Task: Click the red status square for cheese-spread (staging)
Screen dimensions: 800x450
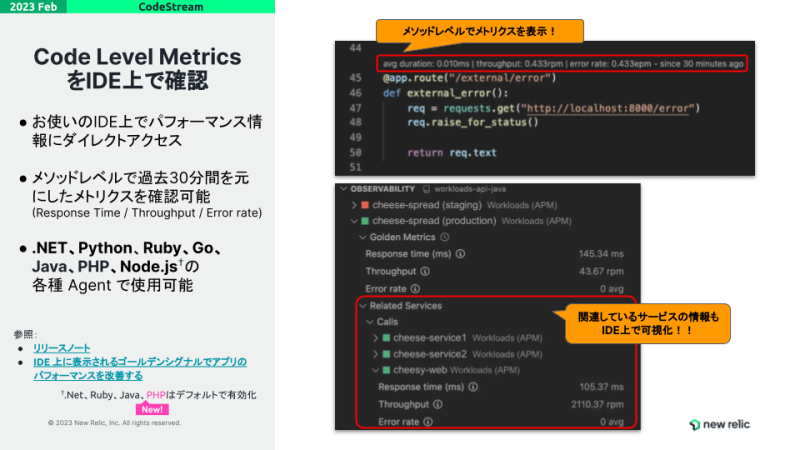Action: tap(365, 205)
